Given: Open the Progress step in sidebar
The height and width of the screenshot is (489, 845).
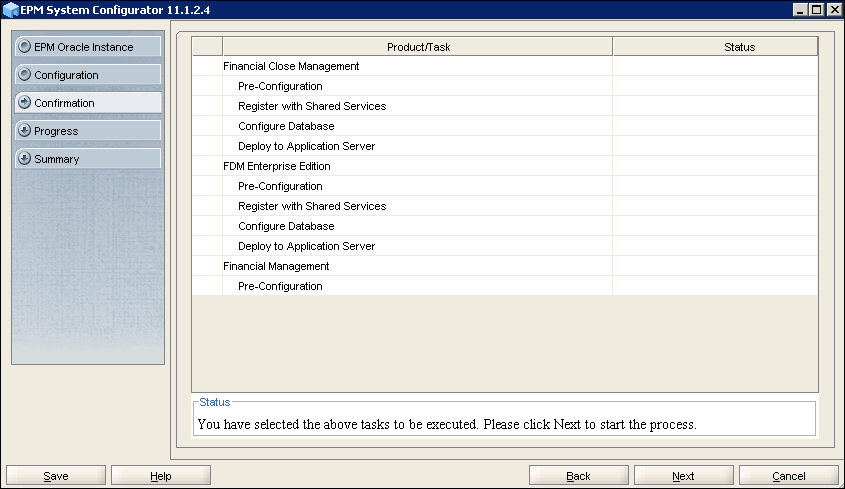Looking at the screenshot, I should click(86, 131).
